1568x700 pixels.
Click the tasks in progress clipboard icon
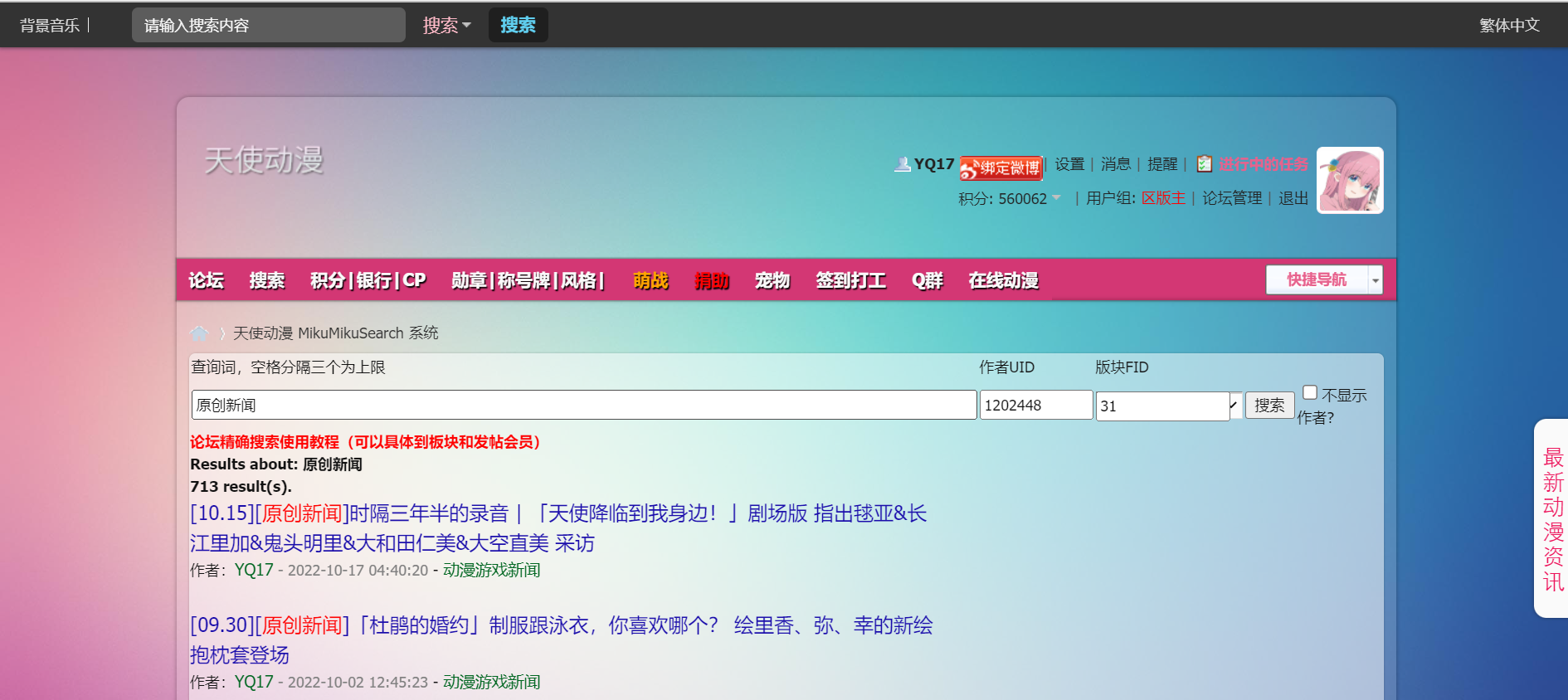pos(1205,164)
